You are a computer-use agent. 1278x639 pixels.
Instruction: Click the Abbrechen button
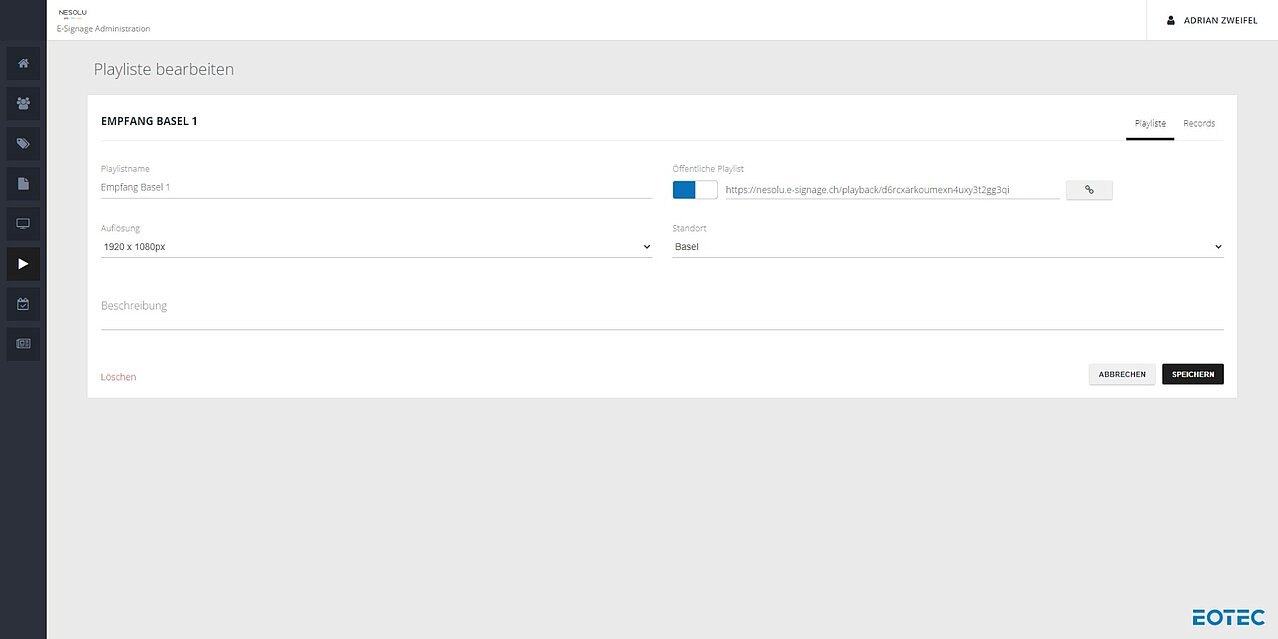coord(1122,374)
